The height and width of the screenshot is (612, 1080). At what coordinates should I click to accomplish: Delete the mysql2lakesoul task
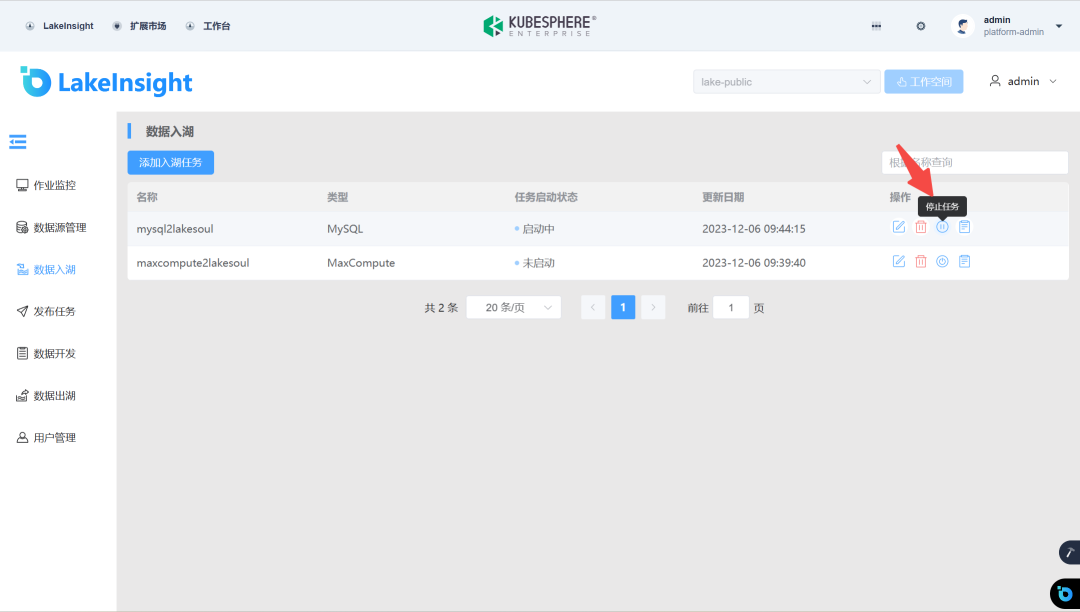pos(921,226)
